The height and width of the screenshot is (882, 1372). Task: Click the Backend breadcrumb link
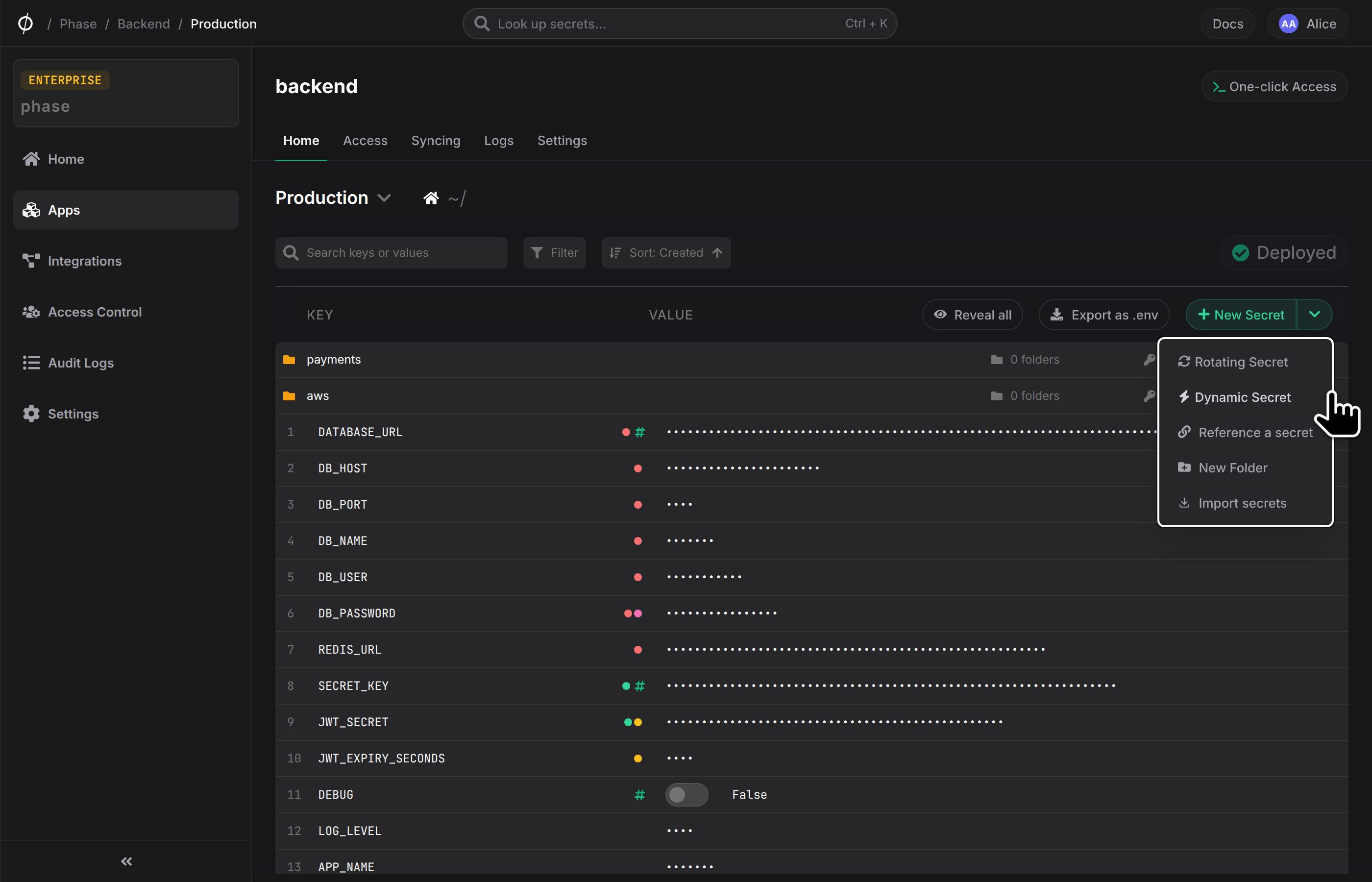pyautogui.click(x=144, y=24)
